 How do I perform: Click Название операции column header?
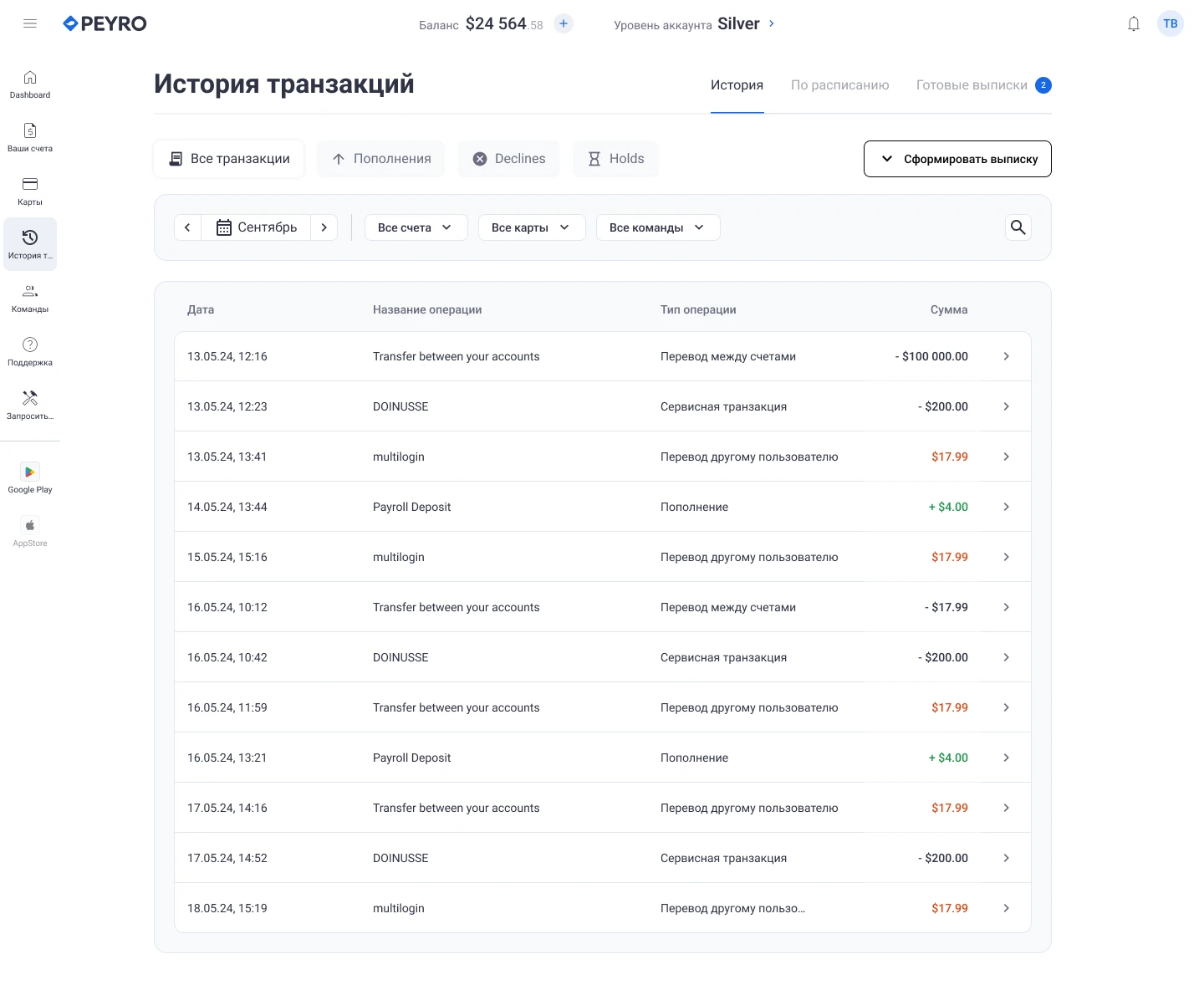pos(427,309)
